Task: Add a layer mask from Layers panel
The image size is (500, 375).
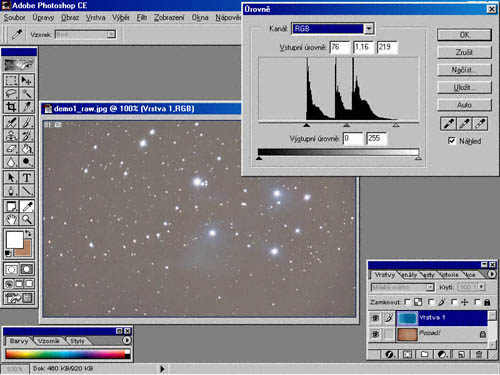Action: [x=407, y=354]
